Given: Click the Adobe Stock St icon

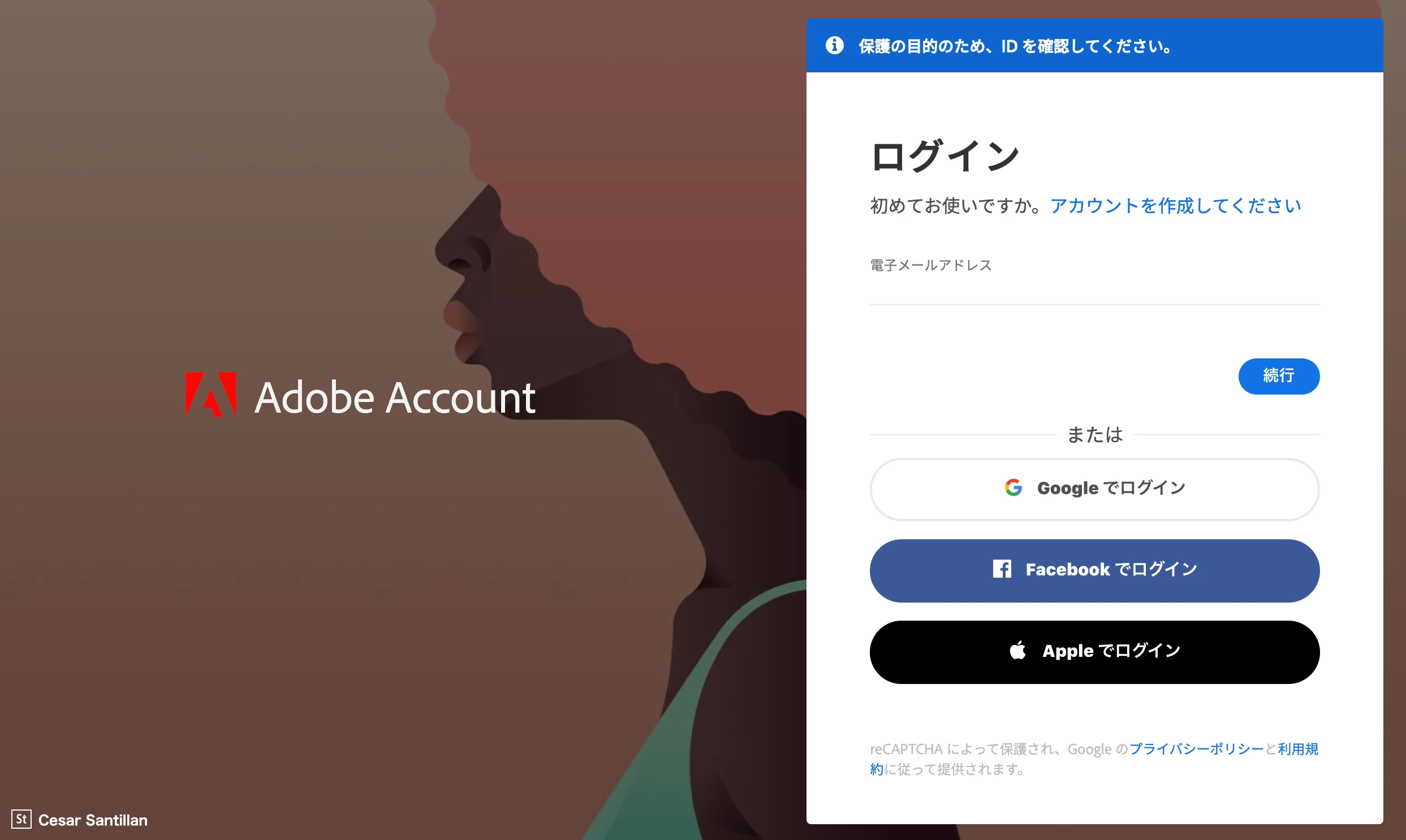Looking at the screenshot, I should pyautogui.click(x=21, y=819).
